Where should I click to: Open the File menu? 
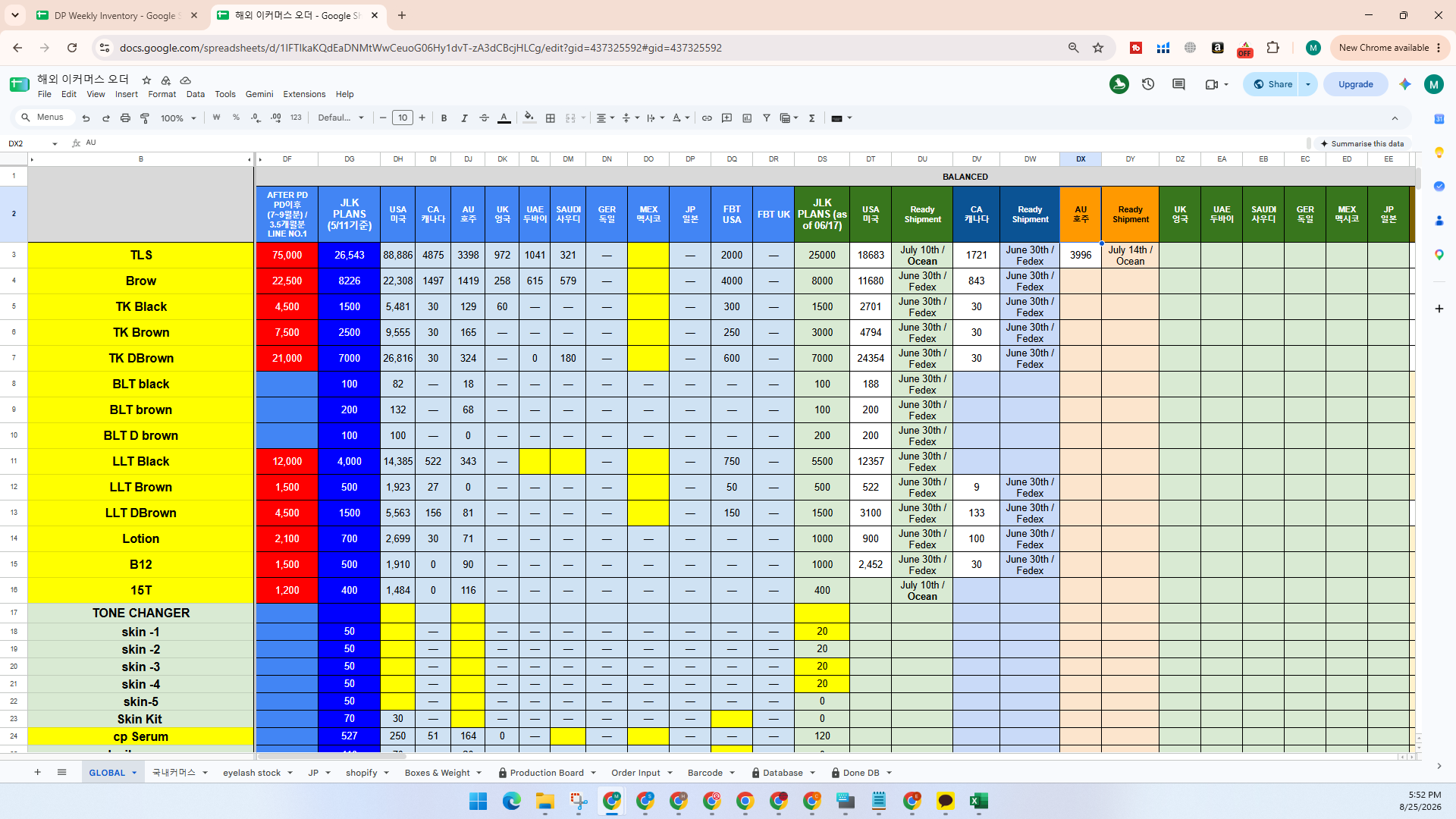(x=45, y=94)
